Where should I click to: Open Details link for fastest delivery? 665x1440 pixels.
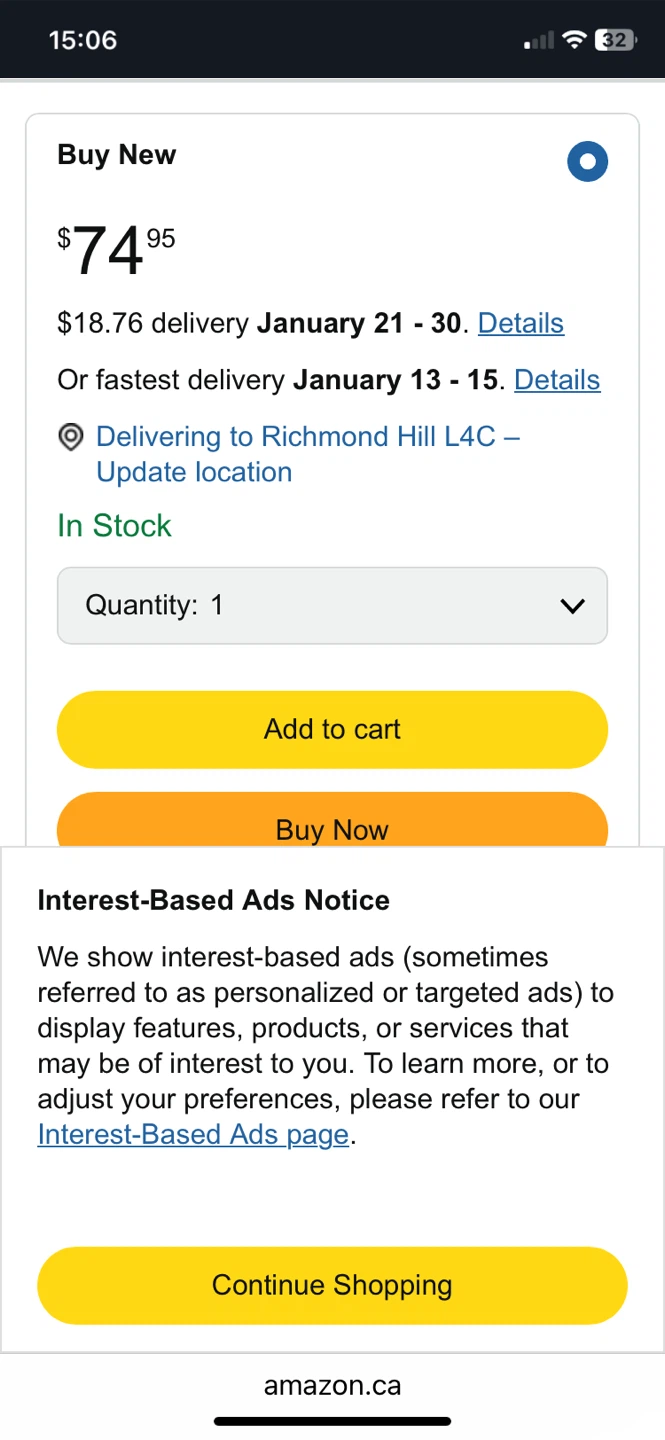[556, 380]
